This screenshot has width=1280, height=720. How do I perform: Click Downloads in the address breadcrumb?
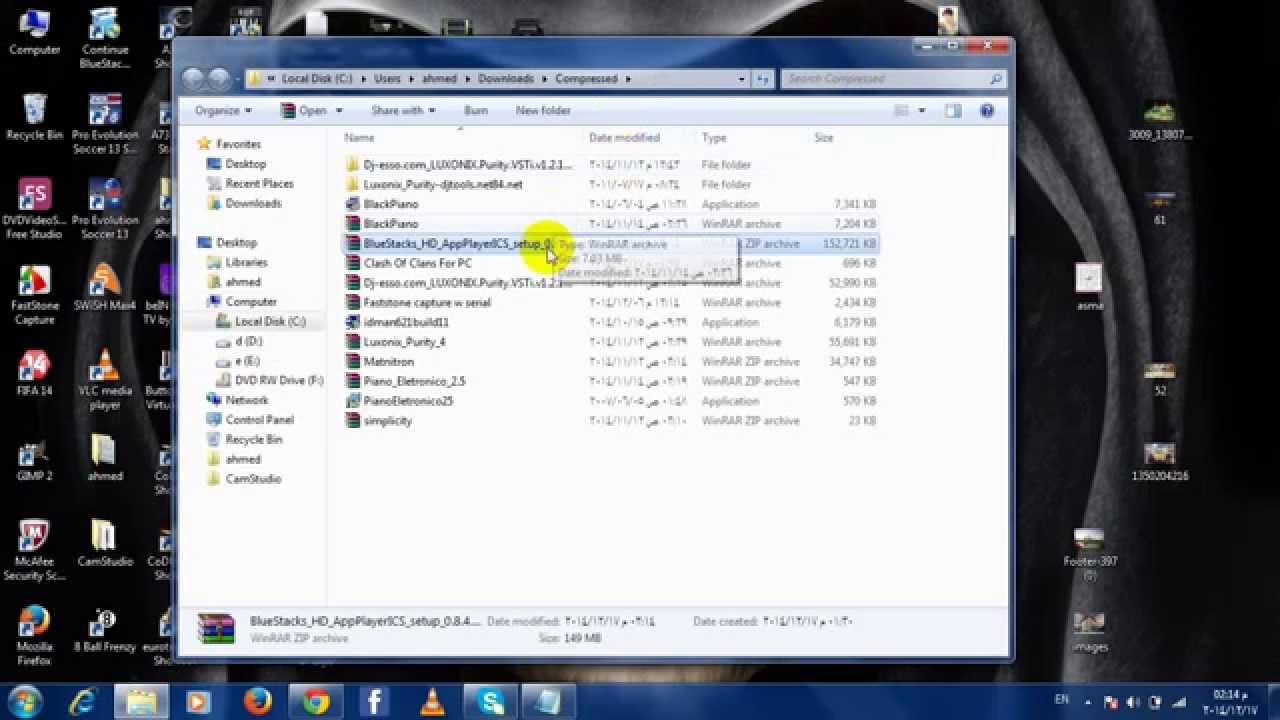(x=505, y=79)
